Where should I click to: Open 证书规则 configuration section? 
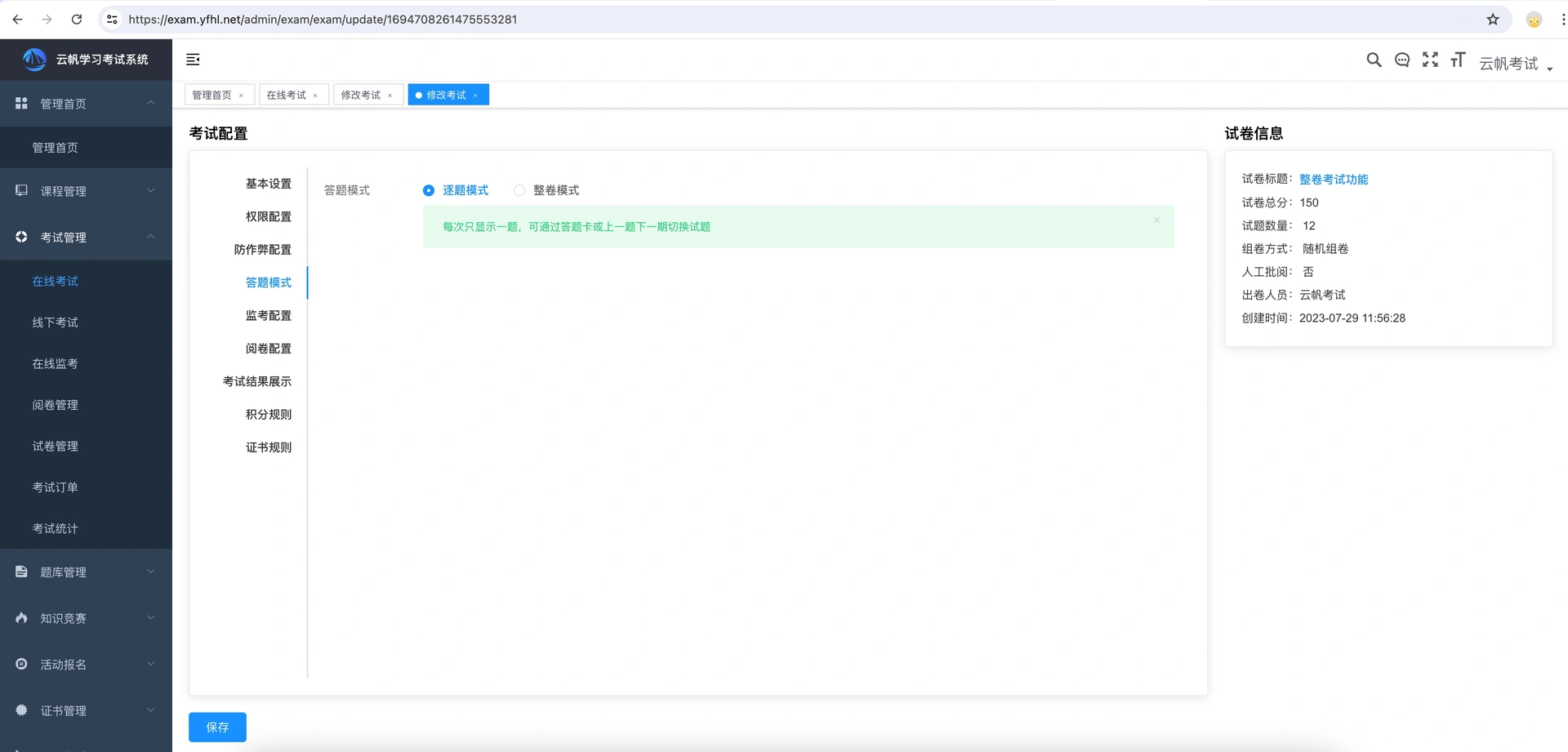(269, 447)
